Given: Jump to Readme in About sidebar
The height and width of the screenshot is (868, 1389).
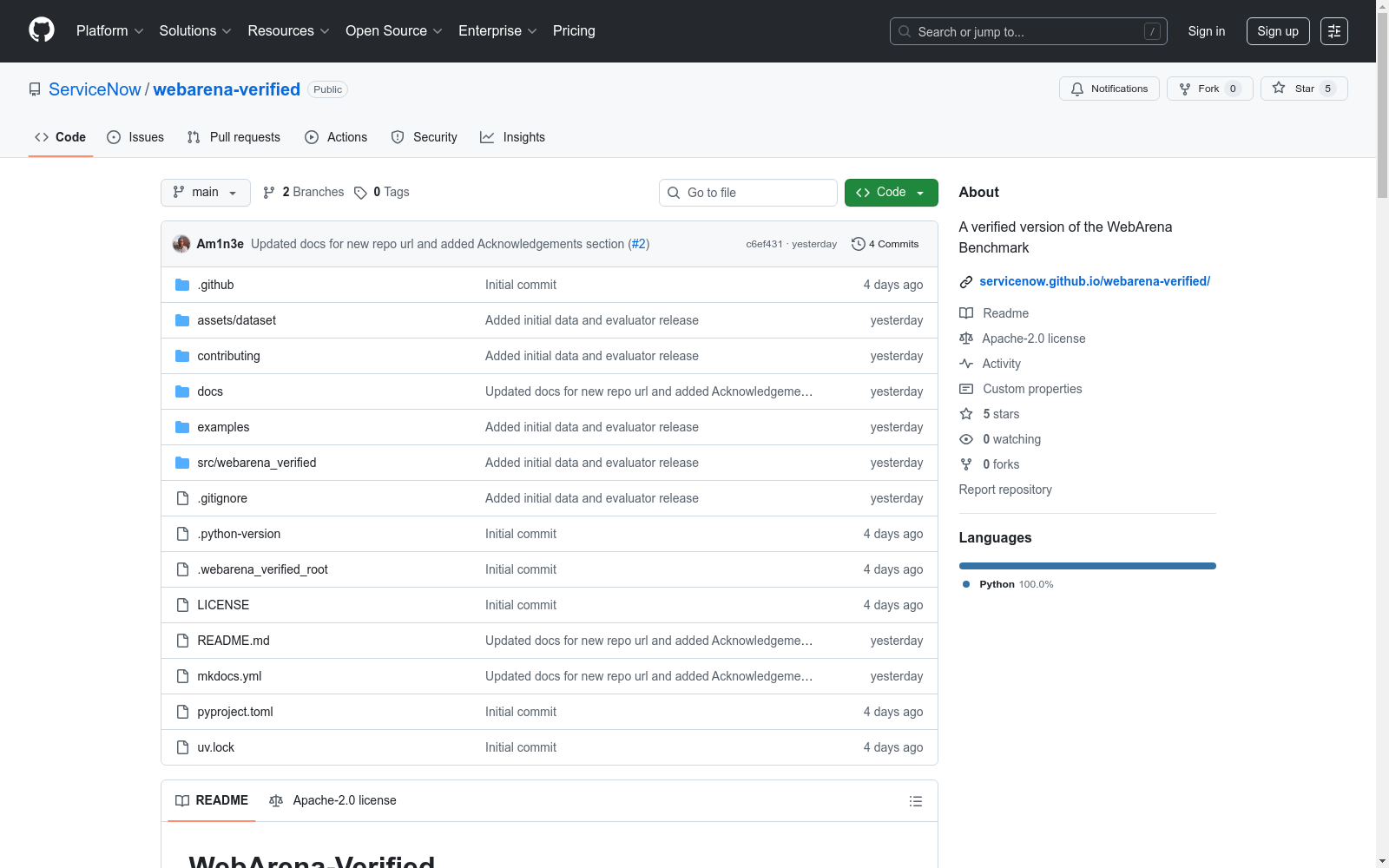Looking at the screenshot, I should coord(994,313).
